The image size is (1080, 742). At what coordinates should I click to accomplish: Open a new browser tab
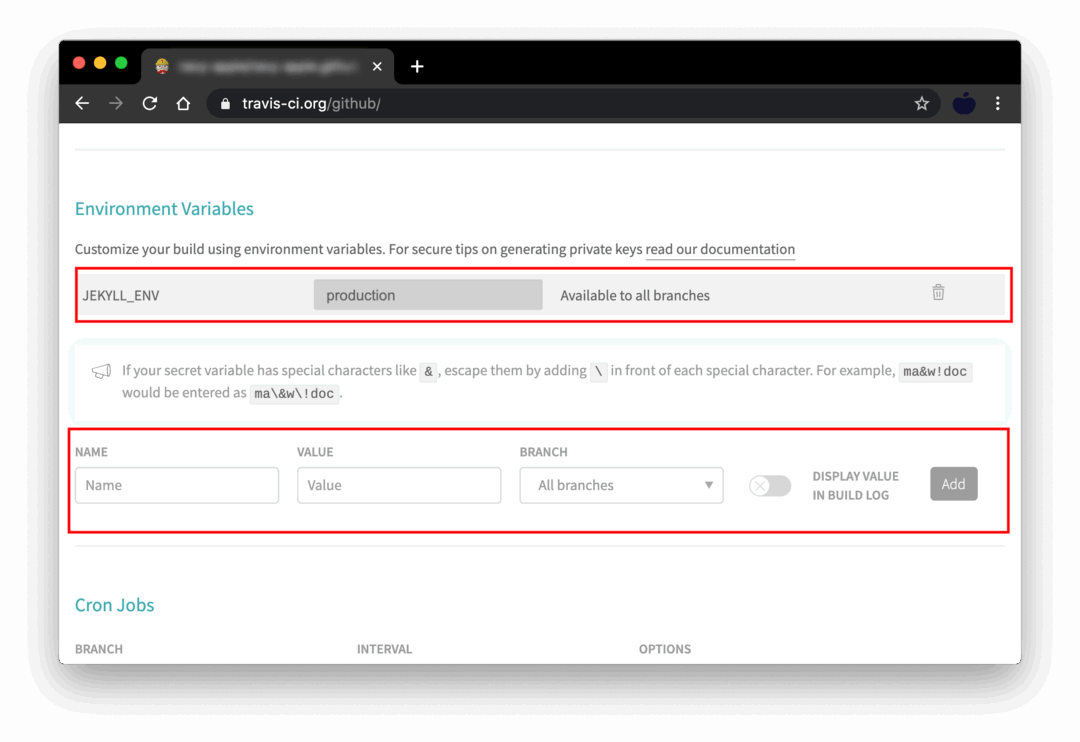(x=417, y=66)
